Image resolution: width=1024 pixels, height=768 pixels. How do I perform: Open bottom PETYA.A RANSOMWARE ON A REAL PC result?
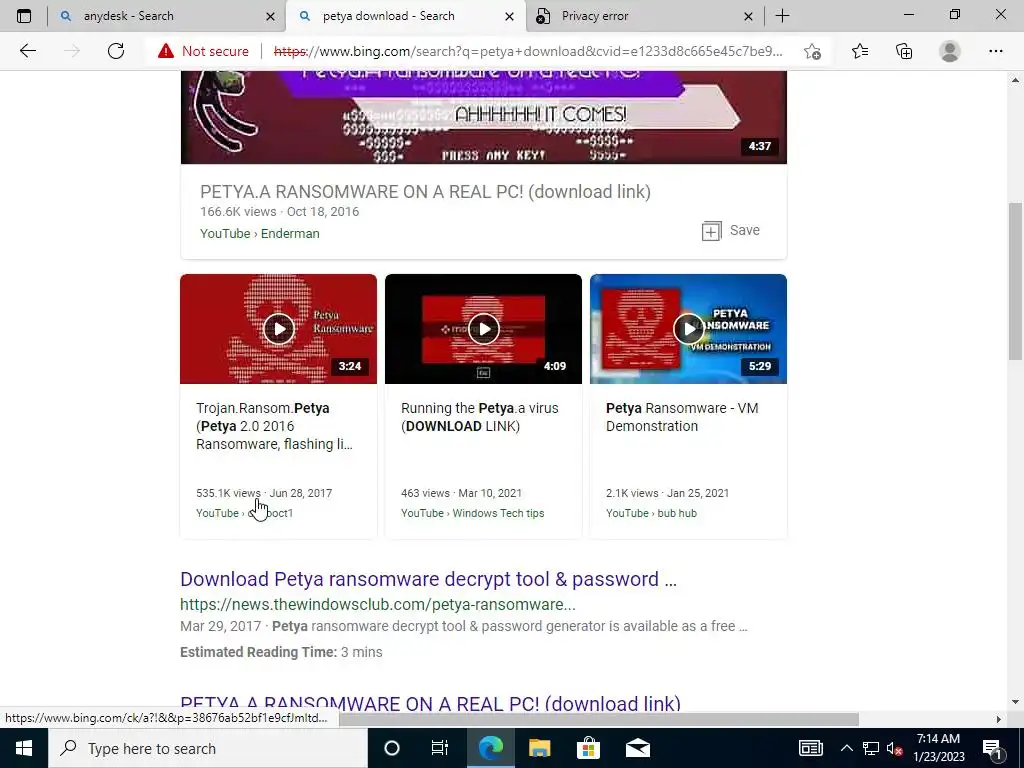click(430, 703)
